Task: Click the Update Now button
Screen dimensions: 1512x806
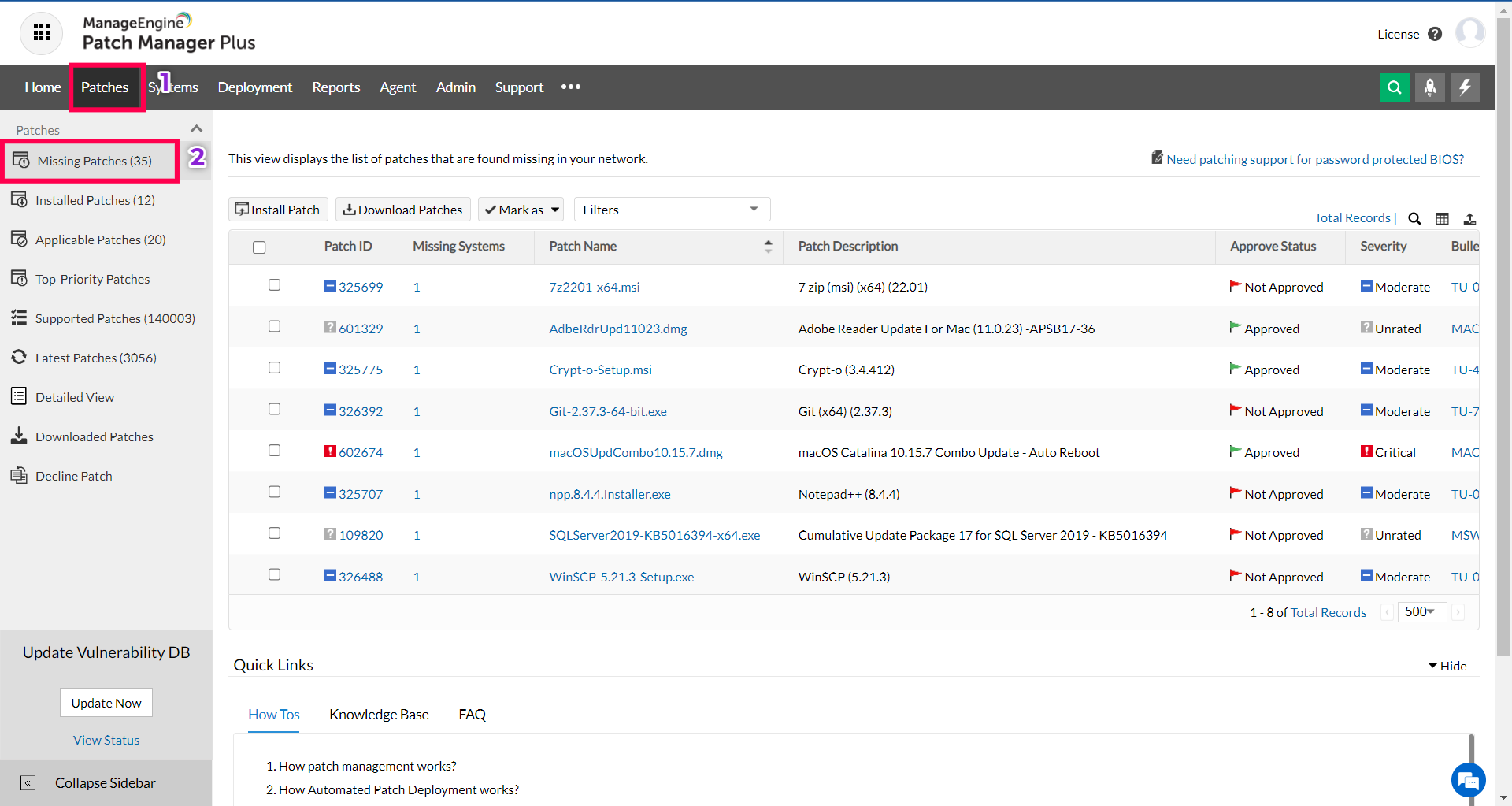Action: point(106,702)
